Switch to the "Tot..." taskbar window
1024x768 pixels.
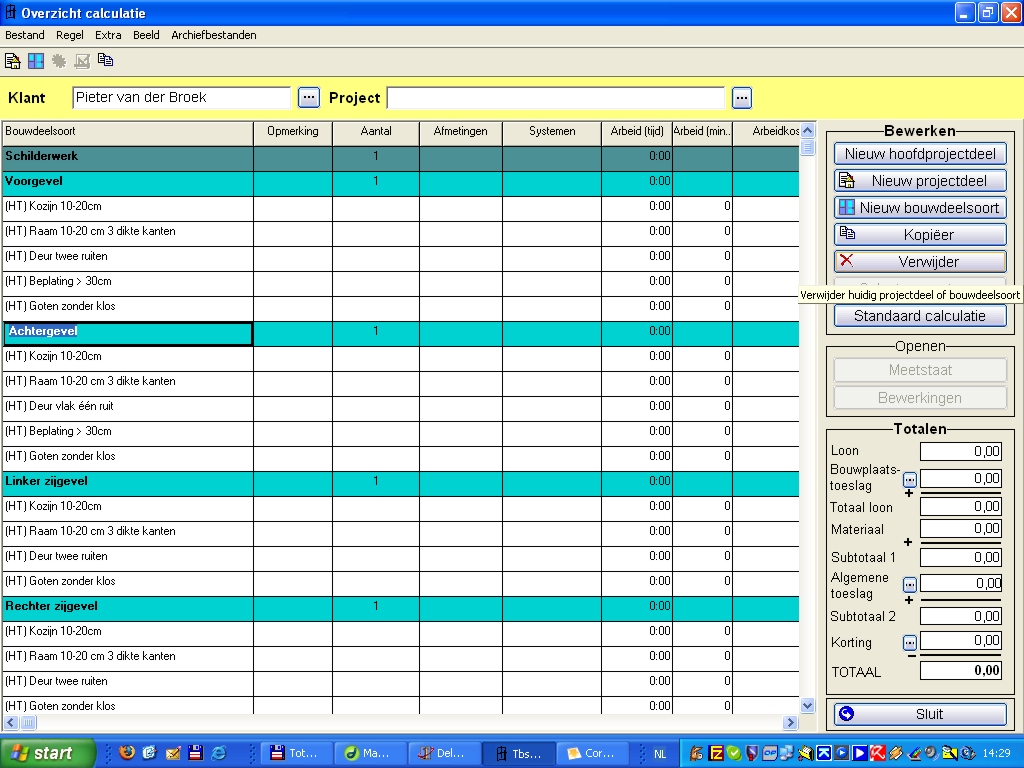click(x=297, y=753)
